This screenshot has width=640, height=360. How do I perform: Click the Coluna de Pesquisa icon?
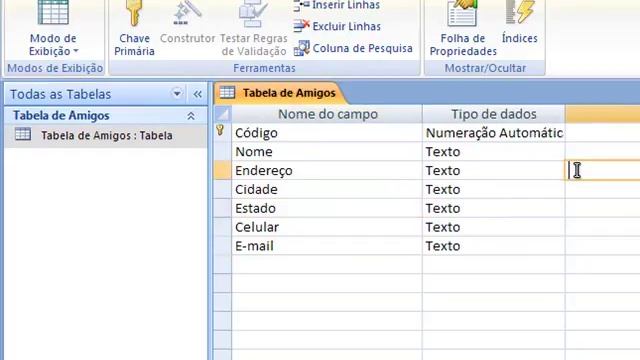[302, 48]
